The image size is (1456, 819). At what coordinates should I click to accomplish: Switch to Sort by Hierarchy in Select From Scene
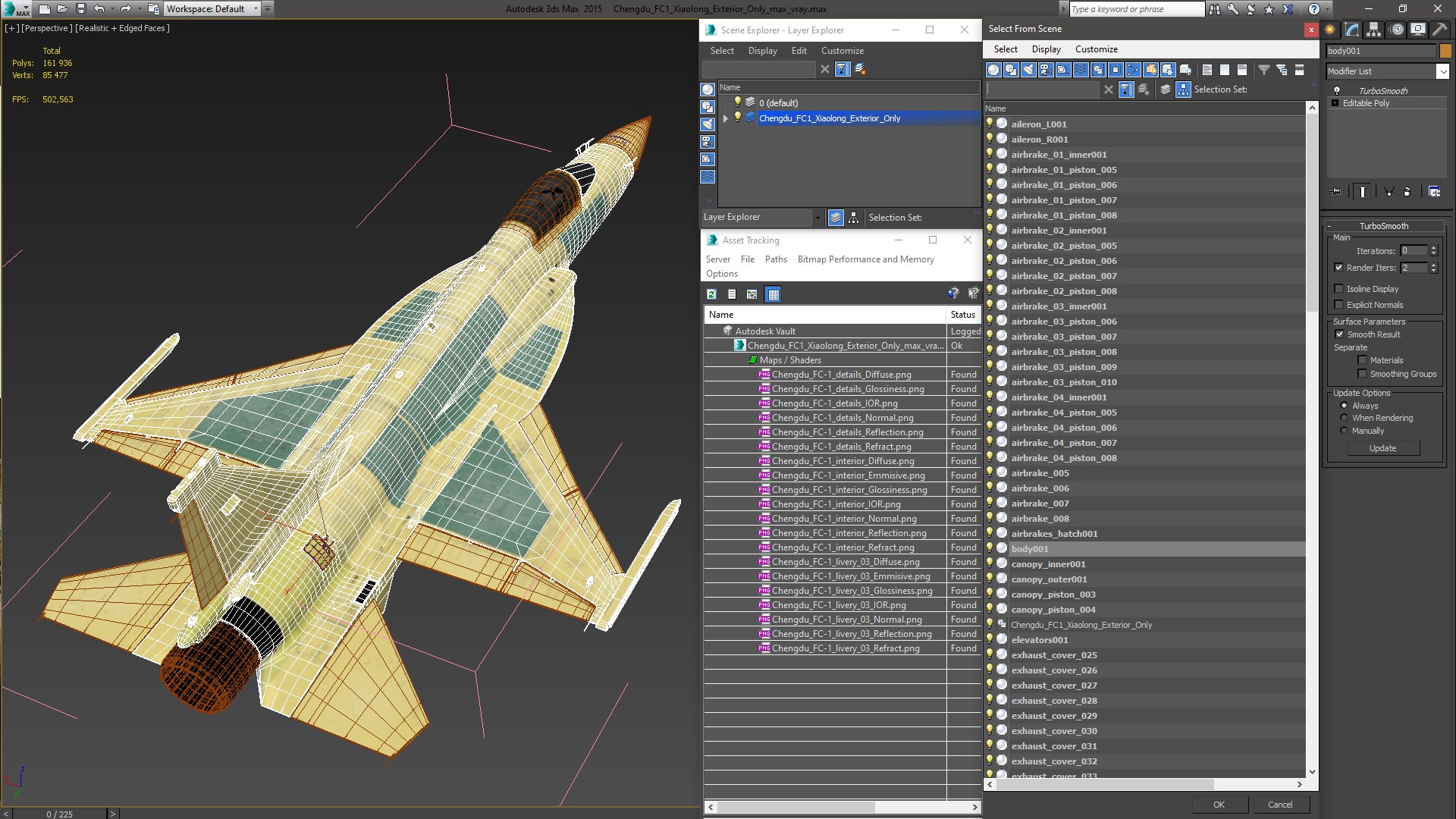1183,89
